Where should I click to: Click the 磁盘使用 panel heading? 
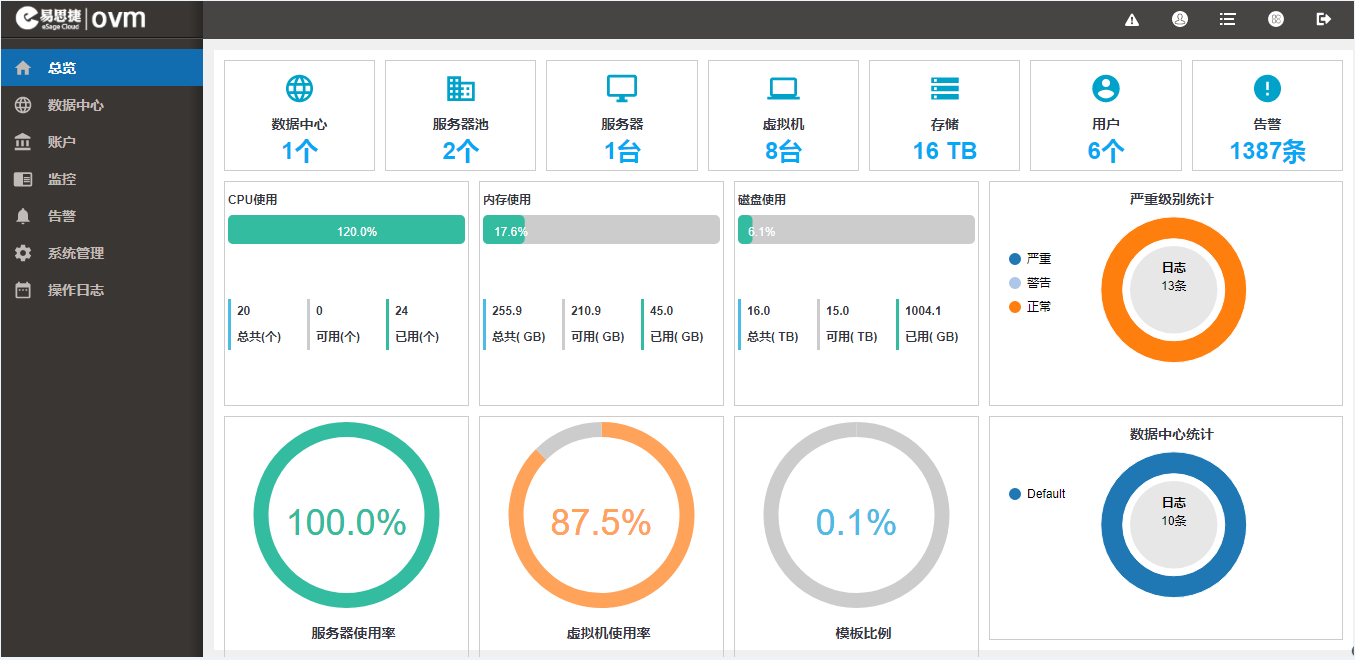762,200
